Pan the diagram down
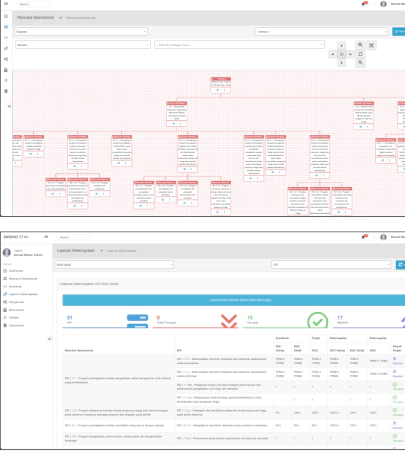The width and height of the screenshot is (405, 451). [341, 63]
